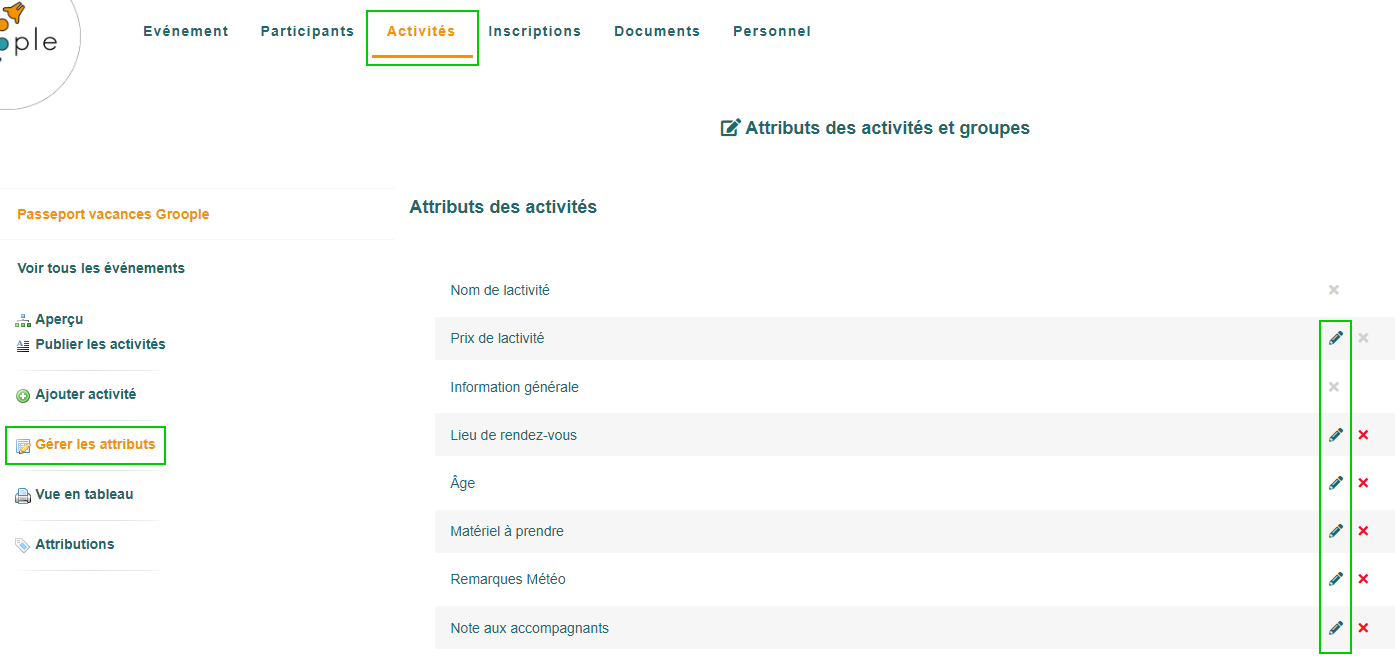Viewport: 1395px width, 660px height.
Task: Click the Attributs des activités et groupes title
Action: [x=887, y=128]
